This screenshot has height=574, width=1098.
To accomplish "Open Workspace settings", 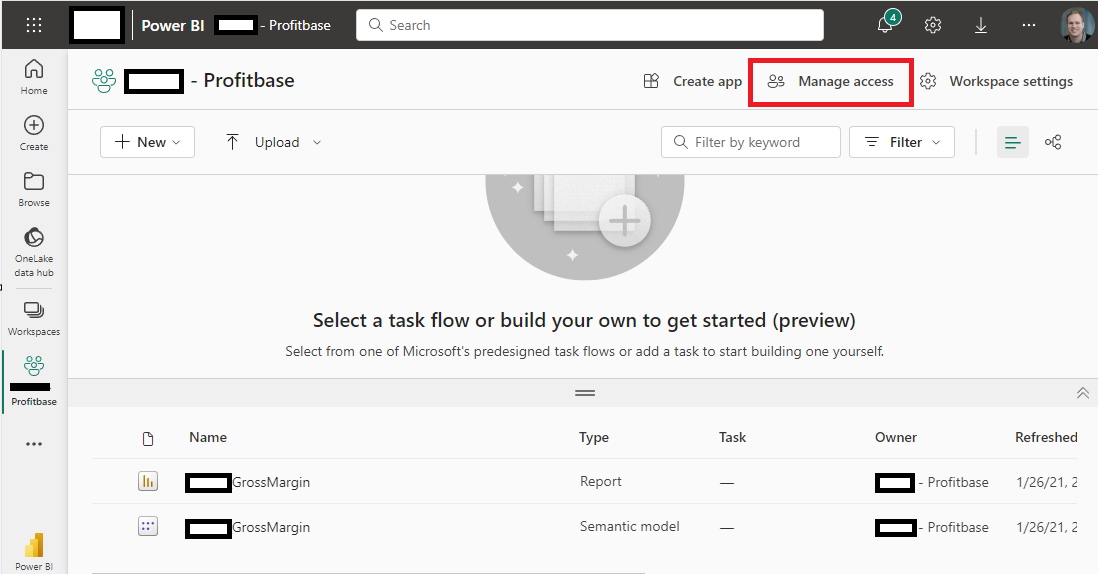I will click(x=996, y=81).
